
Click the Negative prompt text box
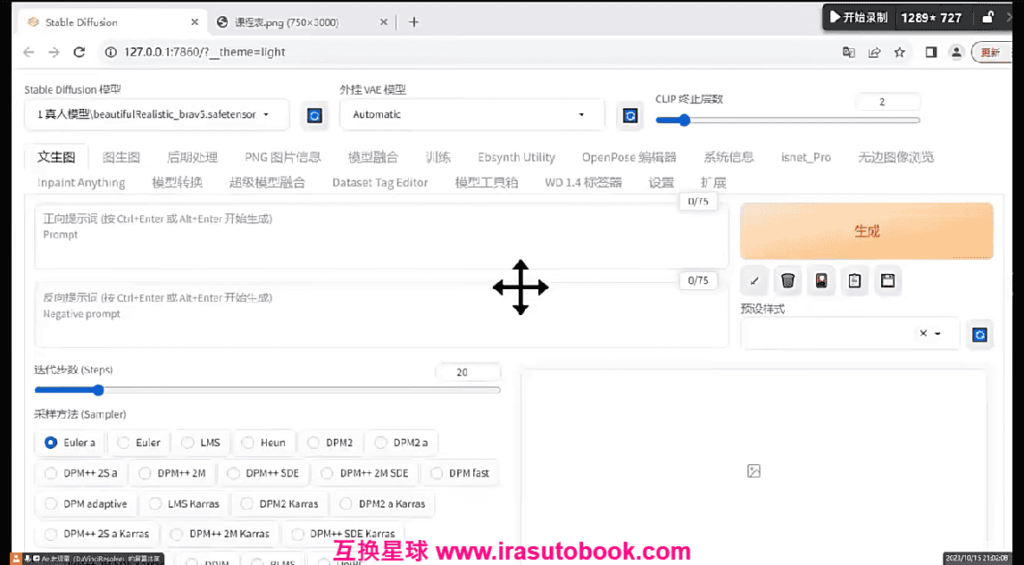[381, 315]
